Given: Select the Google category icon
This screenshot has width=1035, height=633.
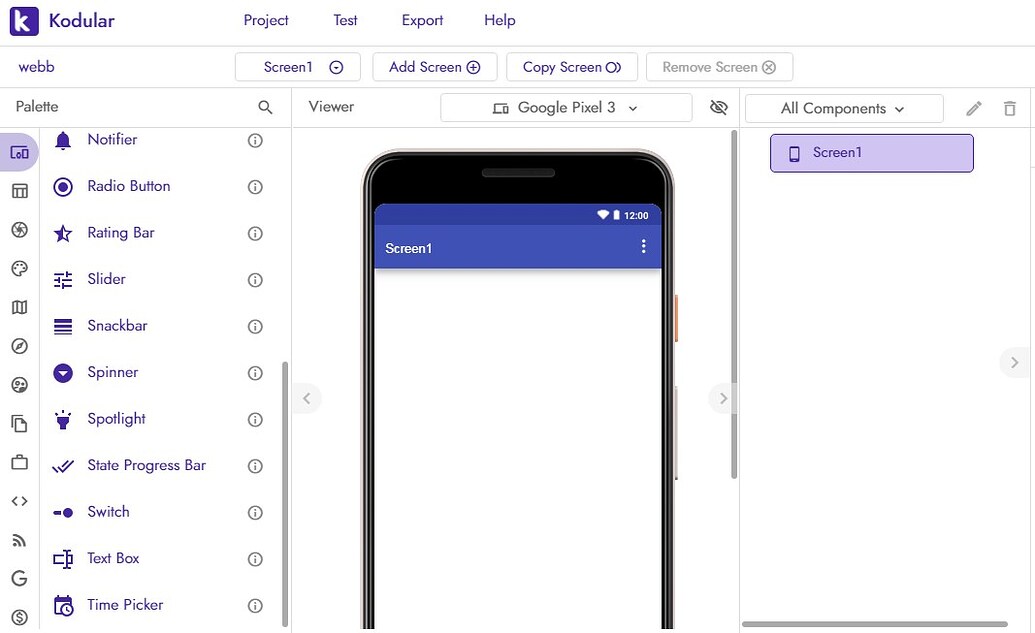Looking at the screenshot, I should click(x=20, y=578).
